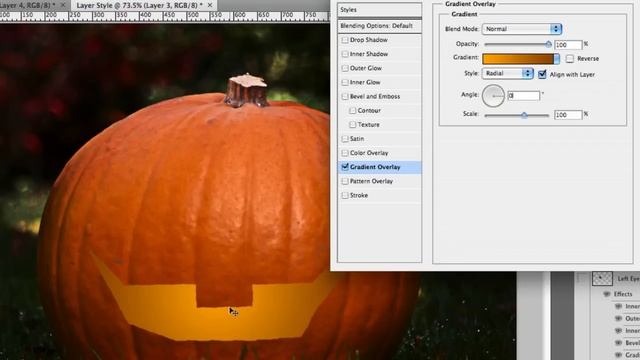The height and width of the screenshot is (360, 640).
Task: Select the Bevel and Emboss row label
Action: (x=375, y=96)
